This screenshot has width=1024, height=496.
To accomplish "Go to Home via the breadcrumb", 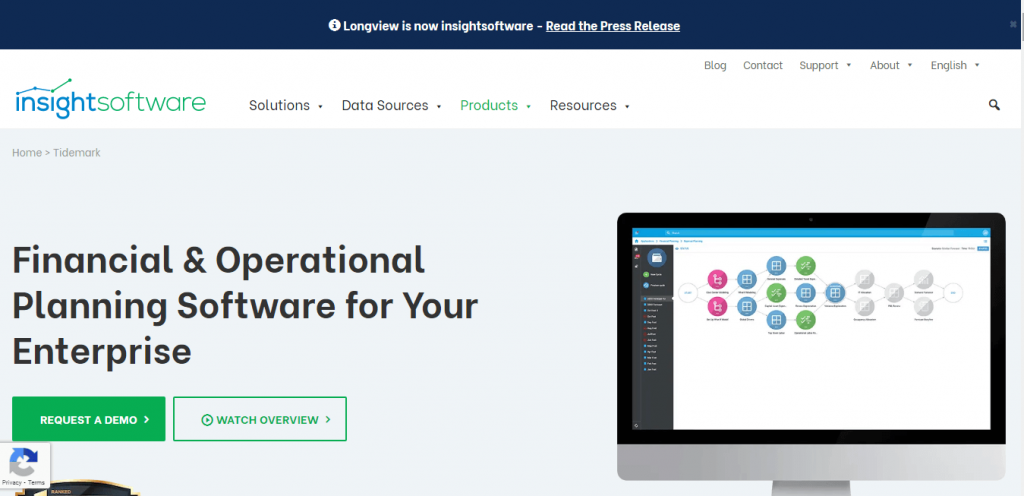I will coord(27,153).
